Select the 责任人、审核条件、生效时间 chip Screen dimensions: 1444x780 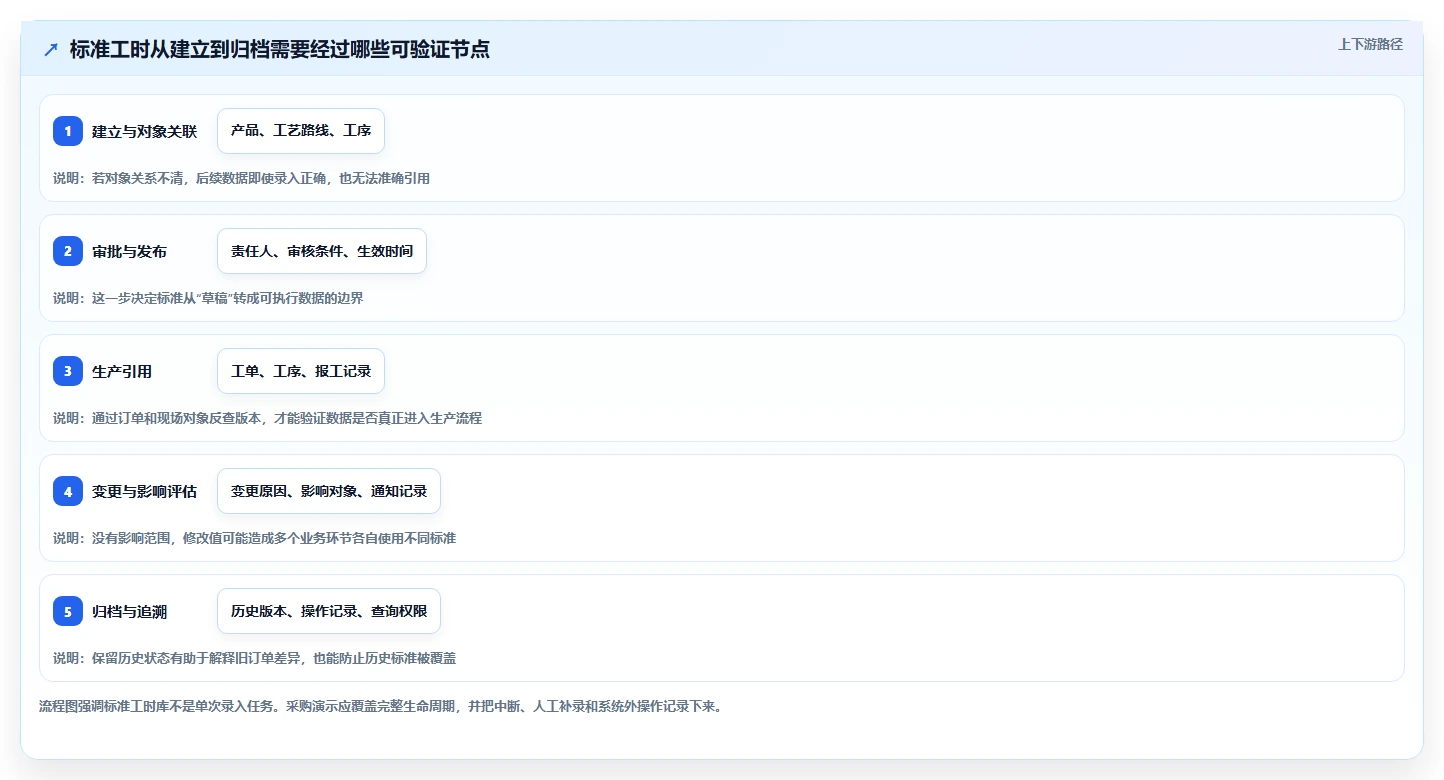coord(322,251)
